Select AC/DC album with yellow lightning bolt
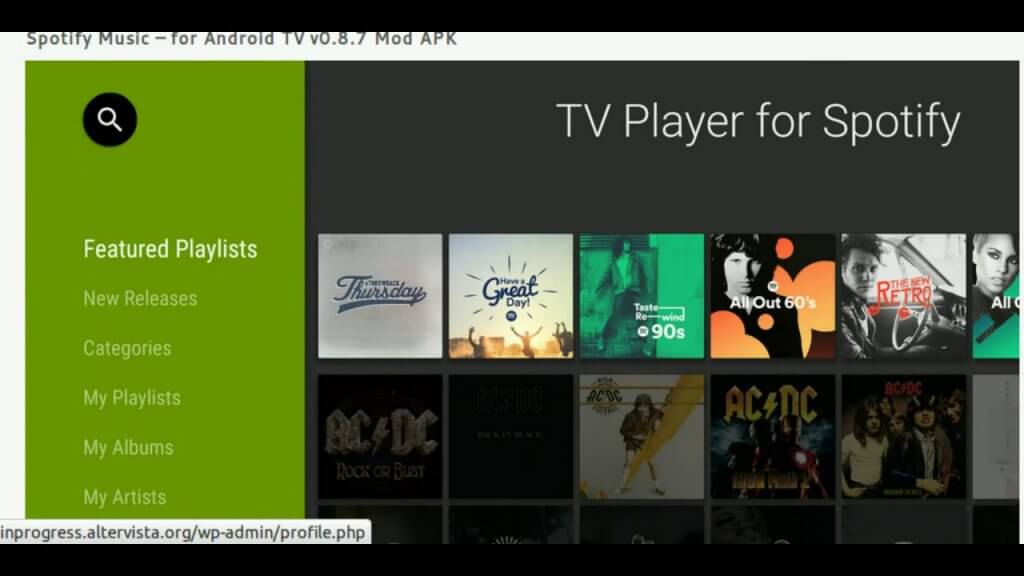 pyautogui.click(x=642, y=436)
